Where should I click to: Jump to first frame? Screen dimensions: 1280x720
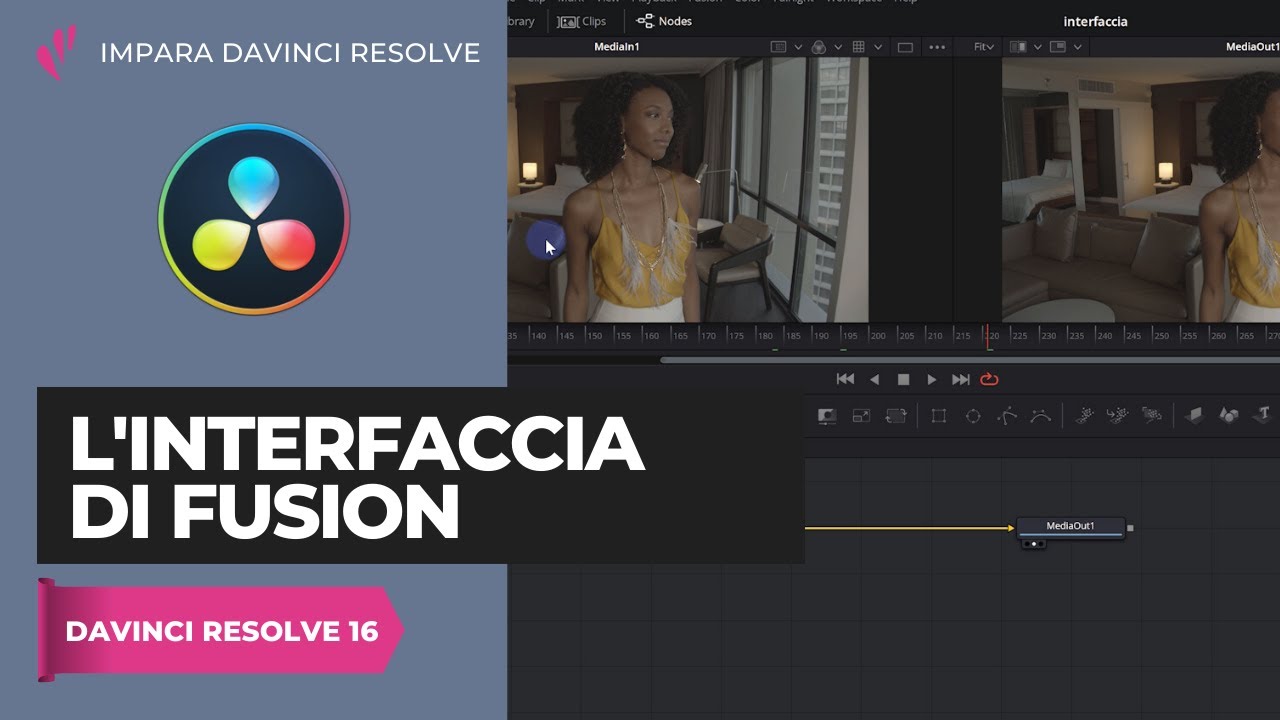(x=845, y=379)
